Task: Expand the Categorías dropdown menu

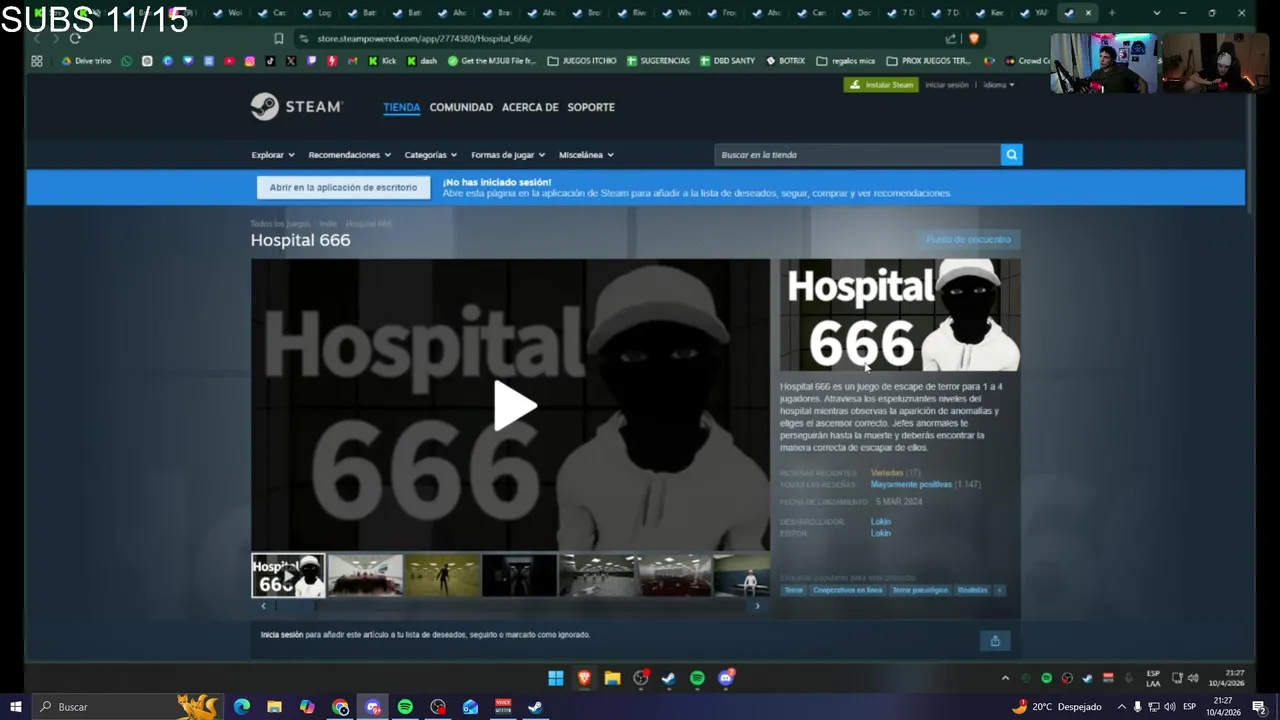Action: tap(430, 155)
